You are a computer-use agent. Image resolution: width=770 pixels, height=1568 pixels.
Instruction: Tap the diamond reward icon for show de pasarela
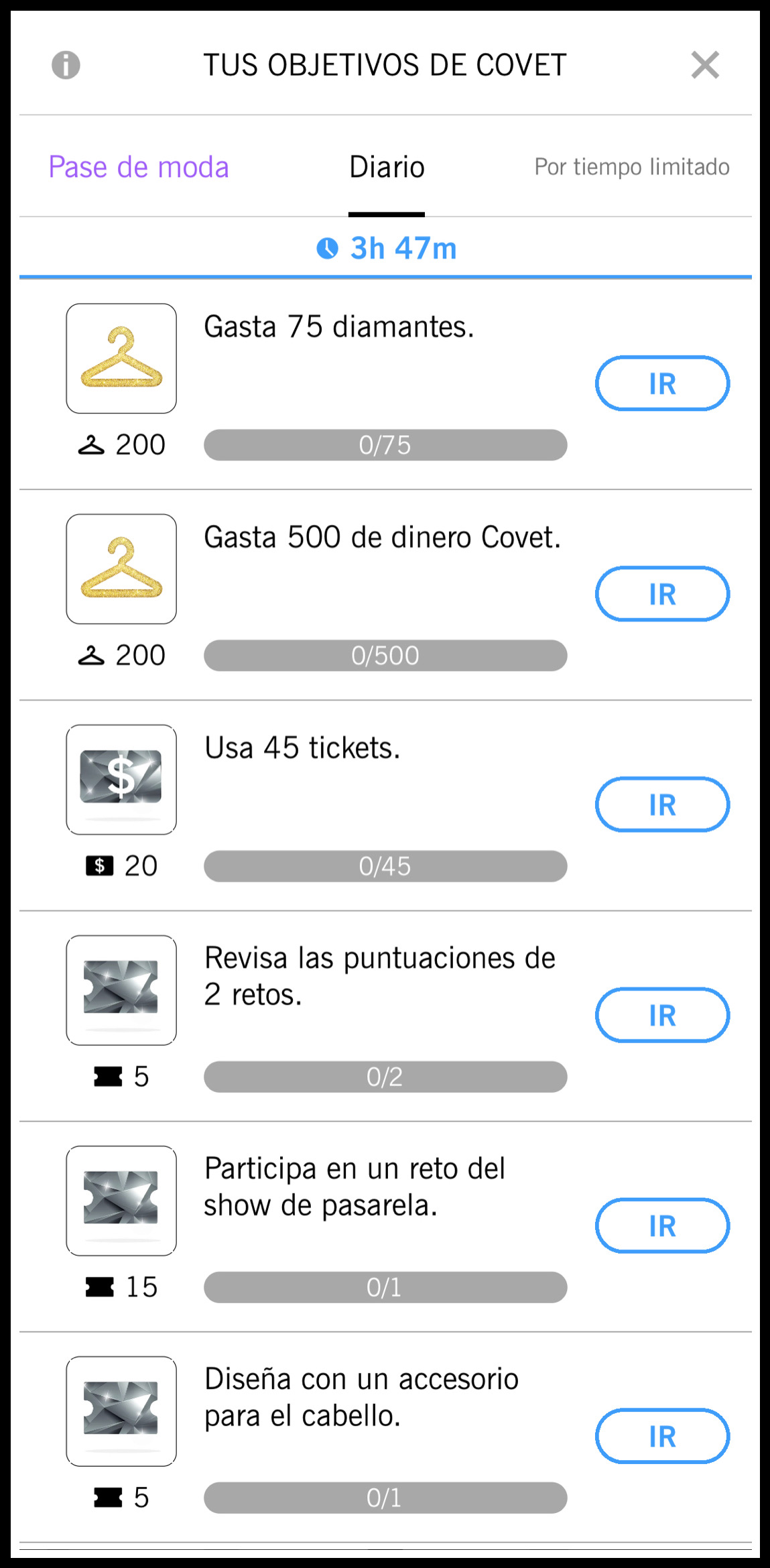click(x=121, y=1201)
